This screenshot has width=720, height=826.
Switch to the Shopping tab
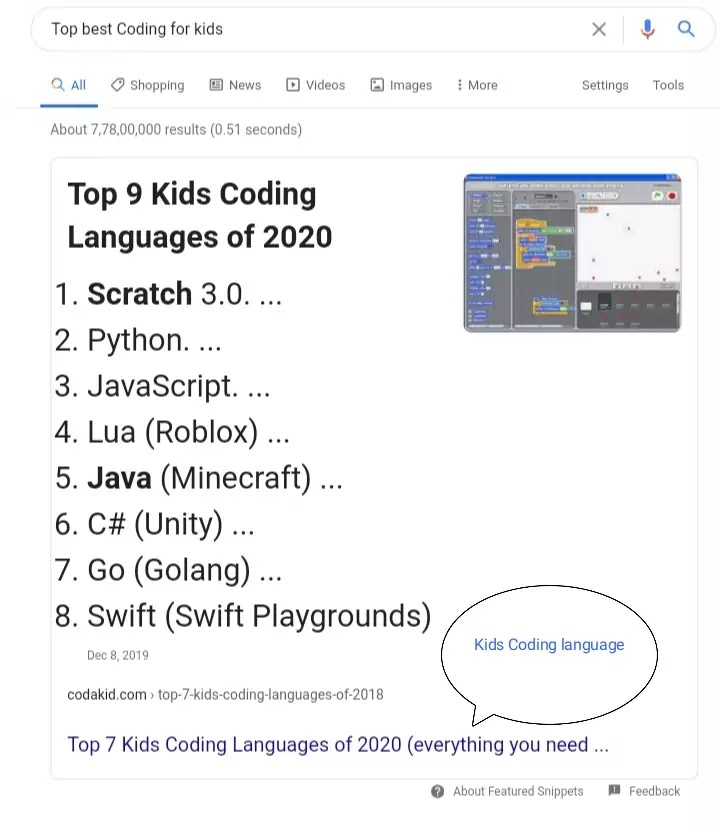(x=147, y=85)
